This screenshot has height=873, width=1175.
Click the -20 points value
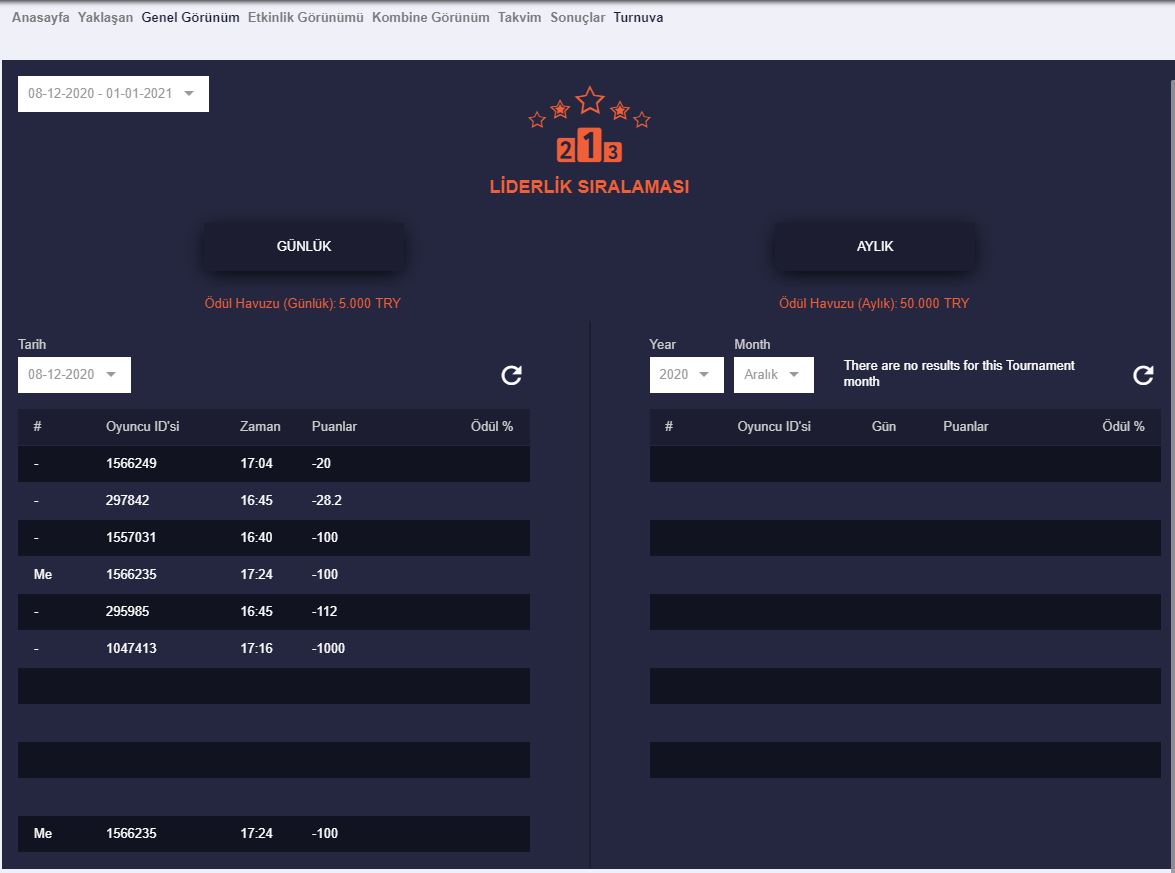pyautogui.click(x=321, y=464)
